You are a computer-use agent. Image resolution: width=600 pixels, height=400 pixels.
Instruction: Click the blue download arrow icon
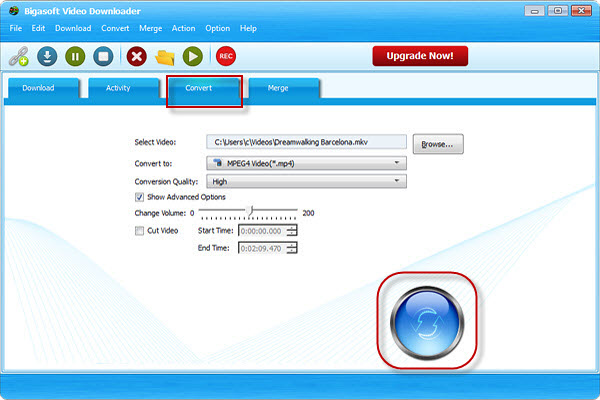pos(47,56)
